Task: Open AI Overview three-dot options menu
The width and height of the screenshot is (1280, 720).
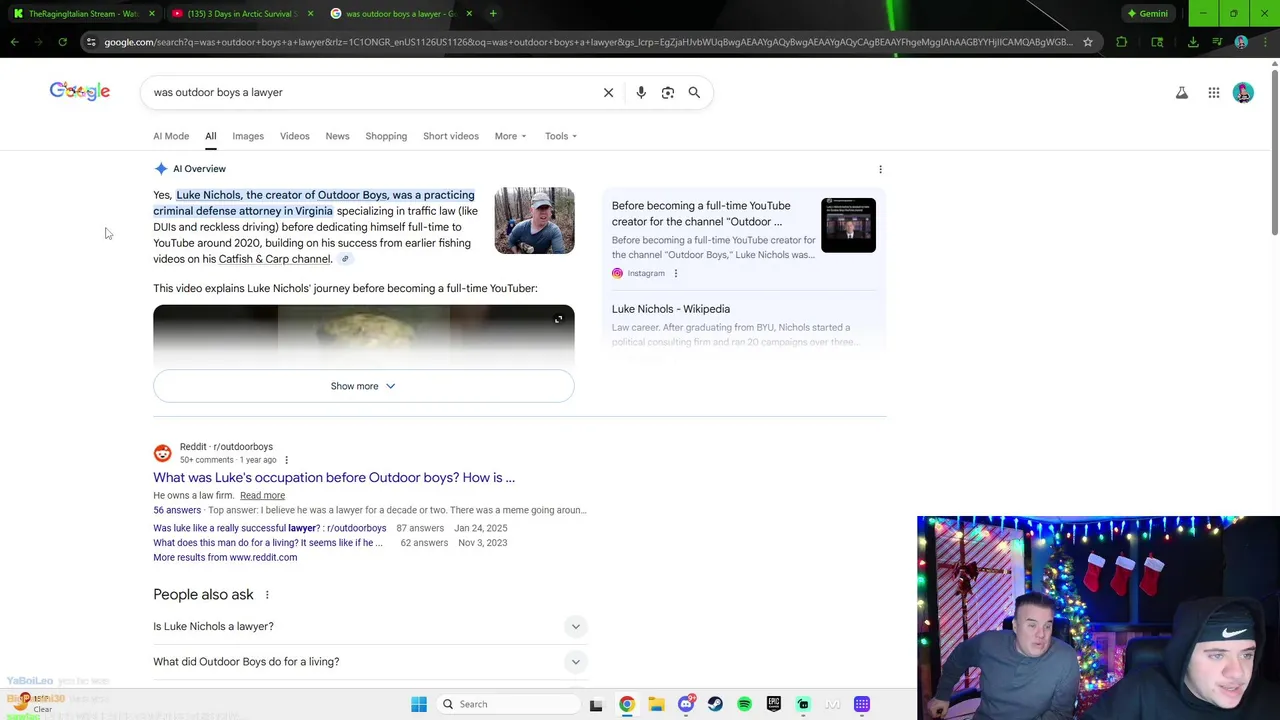Action: (880, 169)
